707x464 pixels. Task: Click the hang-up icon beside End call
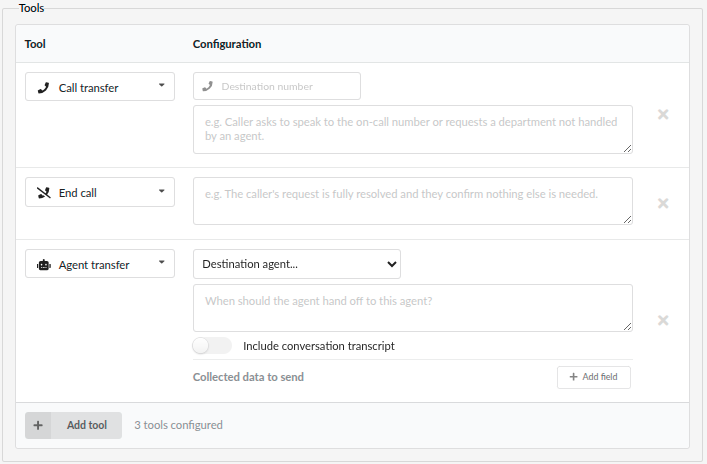[44, 193]
